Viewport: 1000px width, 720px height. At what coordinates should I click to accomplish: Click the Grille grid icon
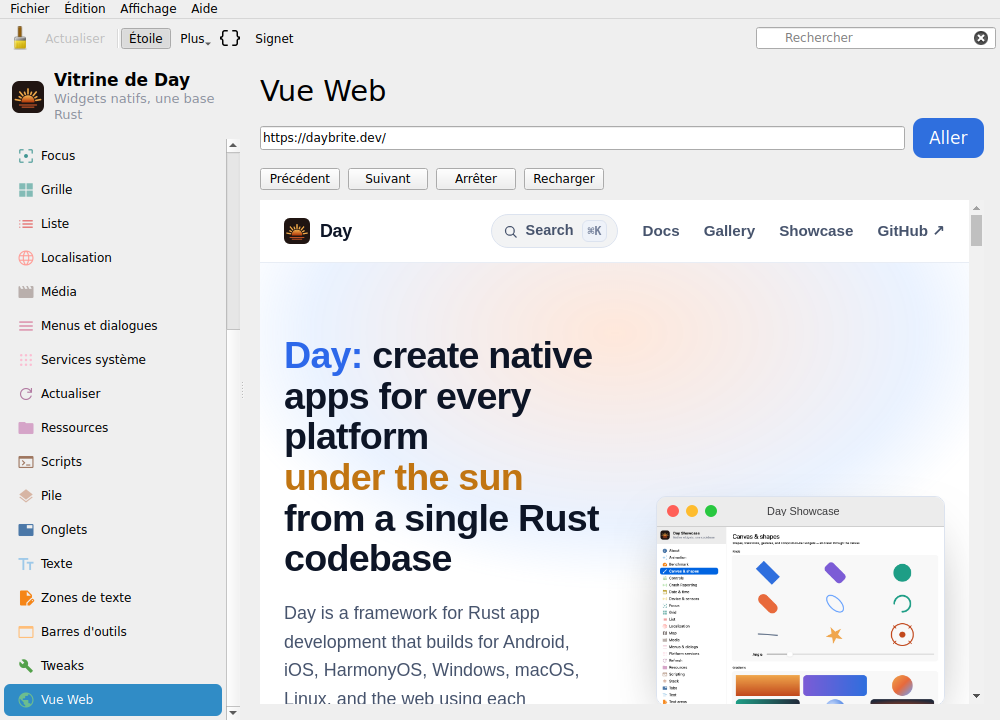tap(26, 189)
